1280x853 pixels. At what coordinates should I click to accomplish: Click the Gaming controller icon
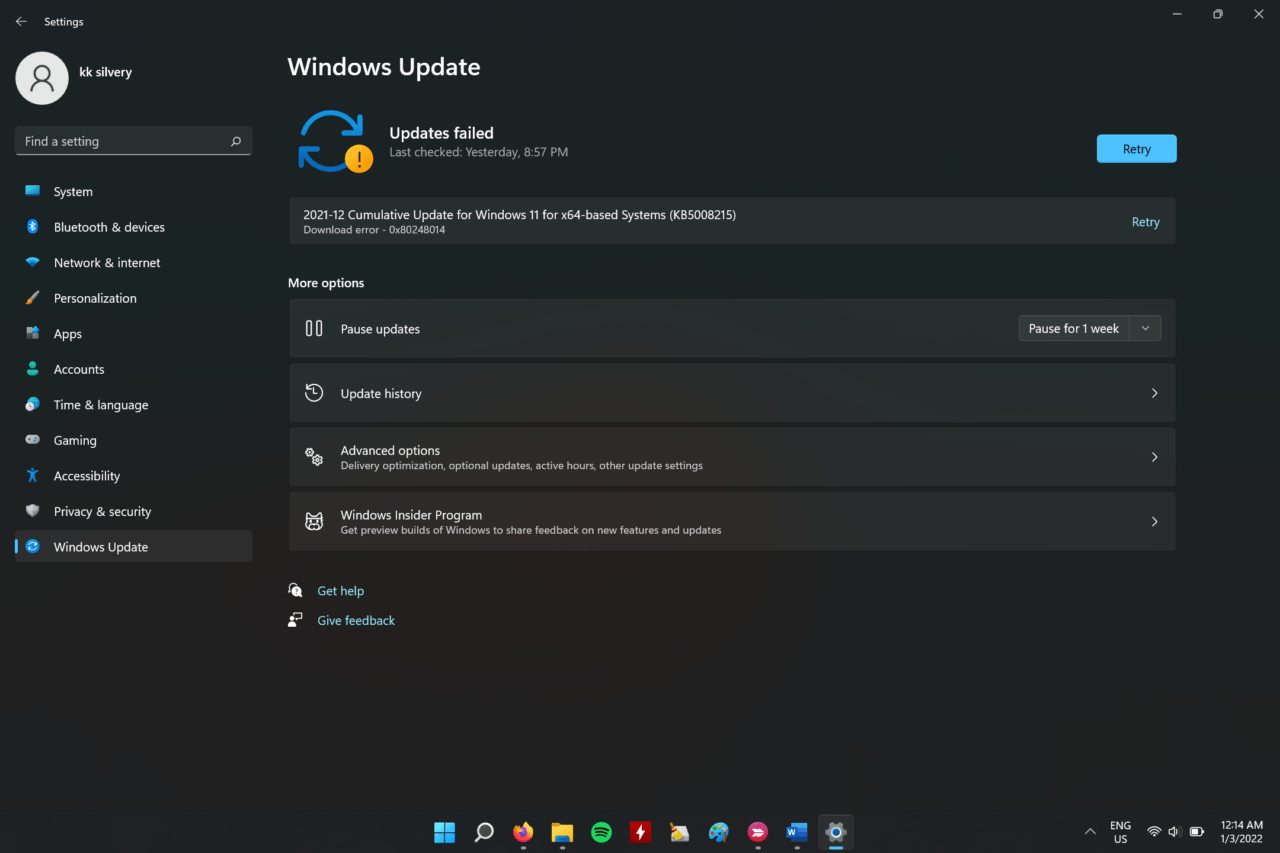coord(33,440)
